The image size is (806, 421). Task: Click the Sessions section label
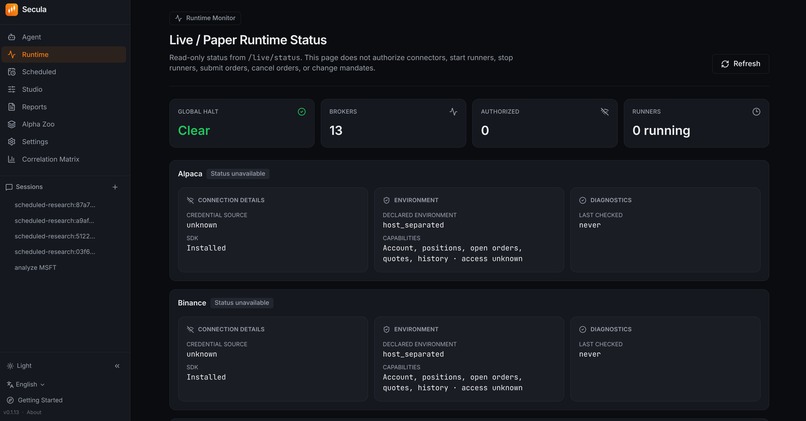pos(29,187)
